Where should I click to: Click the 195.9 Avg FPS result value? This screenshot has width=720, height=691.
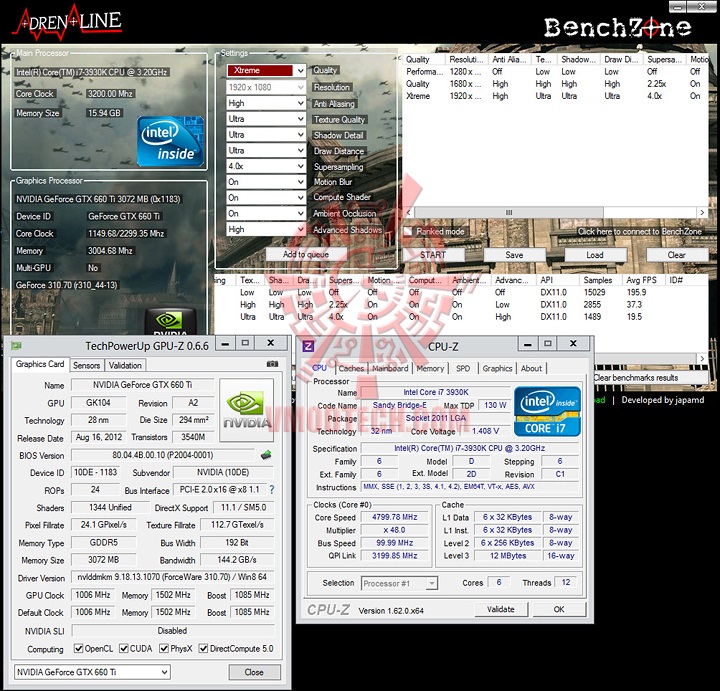pyautogui.click(x=636, y=292)
